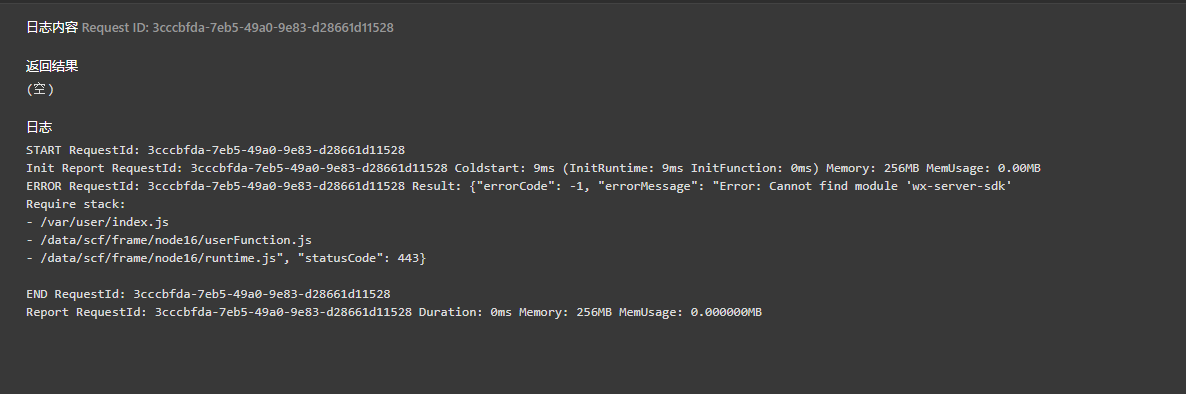Select Duration: 0ms in the report line
The width and height of the screenshot is (1186, 394).
pos(465,312)
